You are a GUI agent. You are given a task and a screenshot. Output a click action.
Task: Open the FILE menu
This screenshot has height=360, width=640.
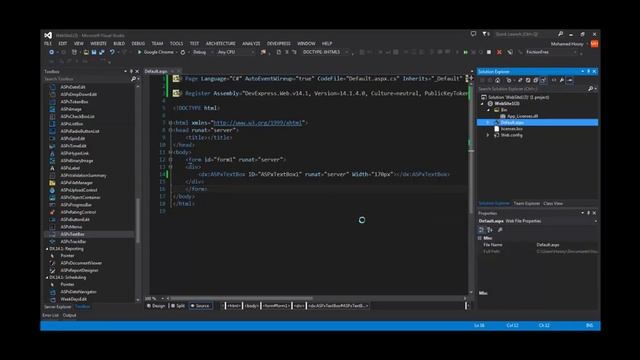pyautogui.click(x=48, y=43)
